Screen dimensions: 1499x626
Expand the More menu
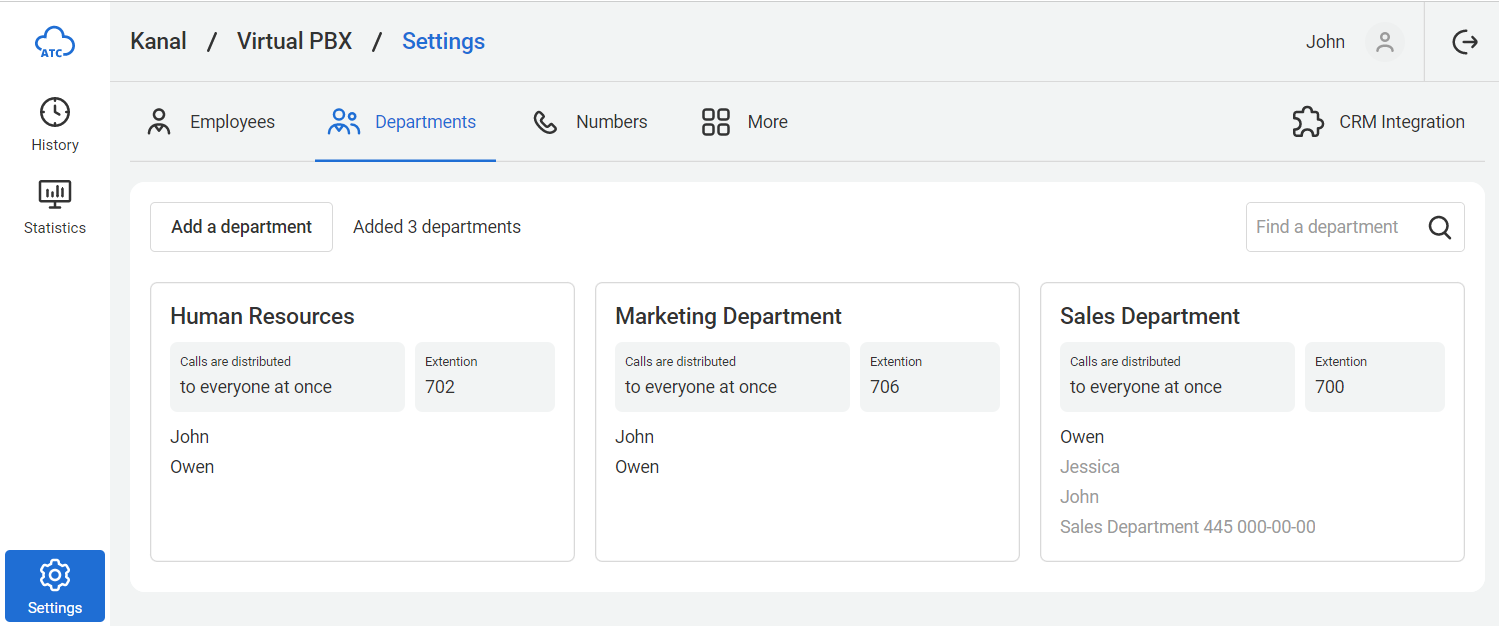[745, 122]
